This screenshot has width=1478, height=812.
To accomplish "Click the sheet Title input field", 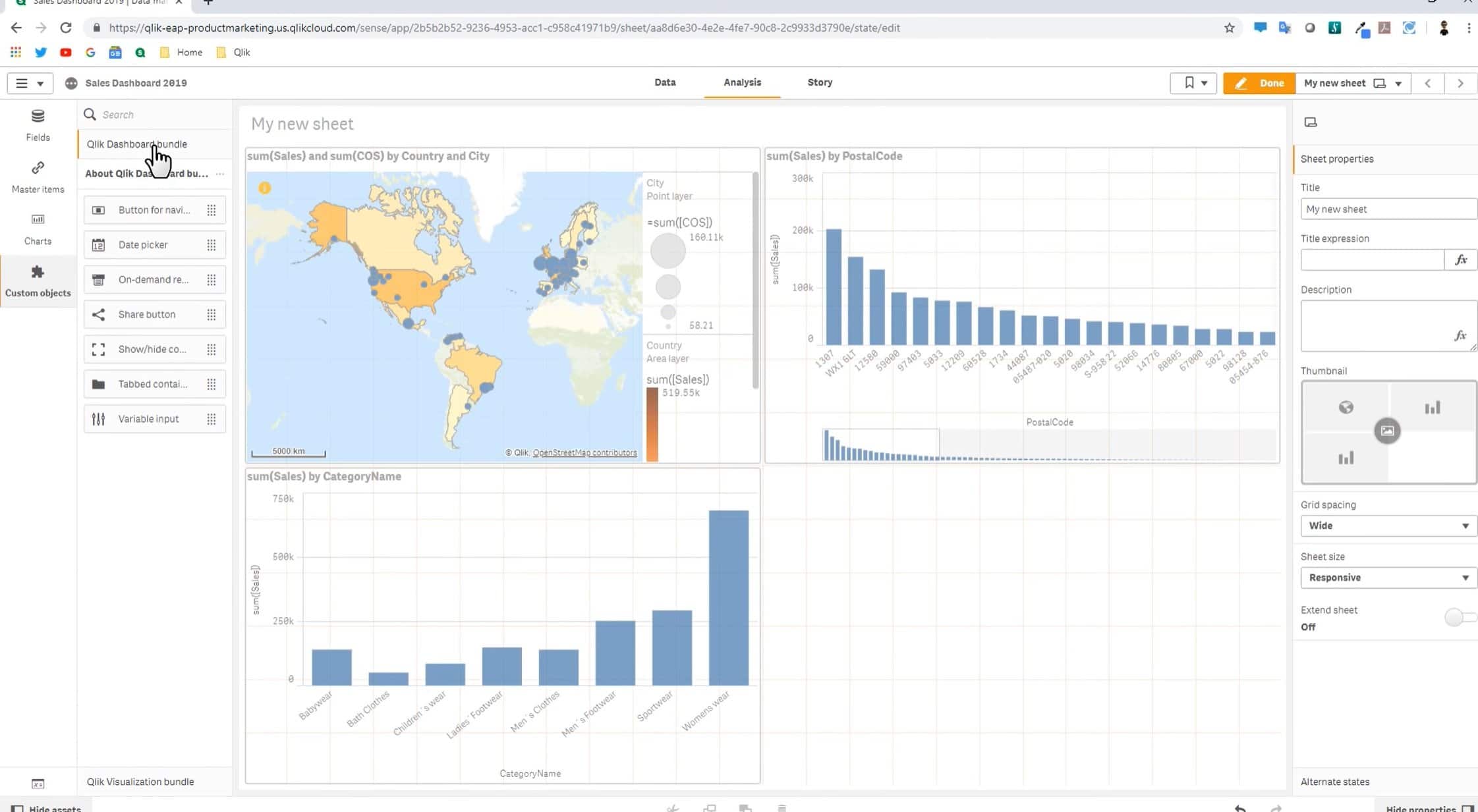I will 1388,209.
